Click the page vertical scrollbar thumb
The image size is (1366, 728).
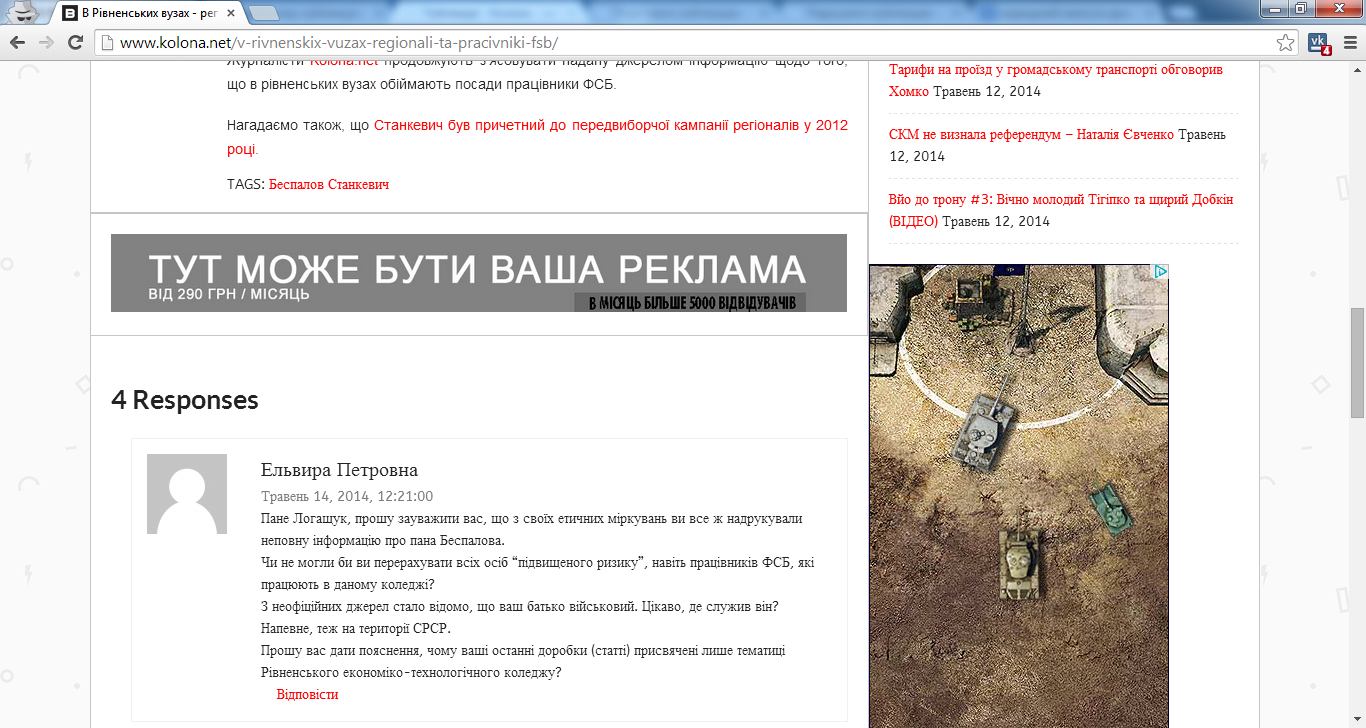[x=1357, y=363]
